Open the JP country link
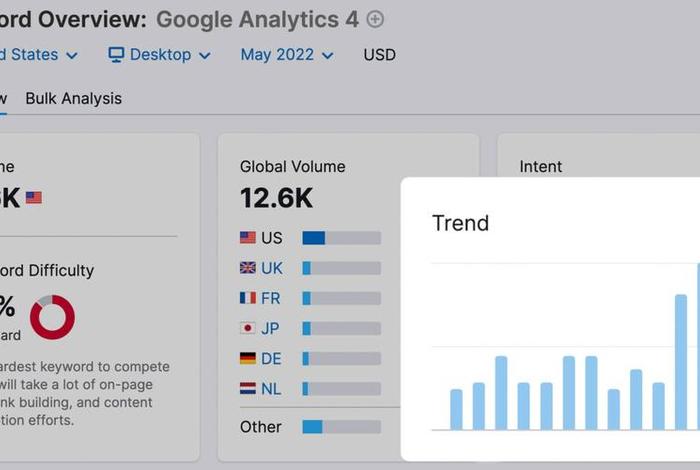Image resolution: width=700 pixels, height=470 pixels. point(270,329)
